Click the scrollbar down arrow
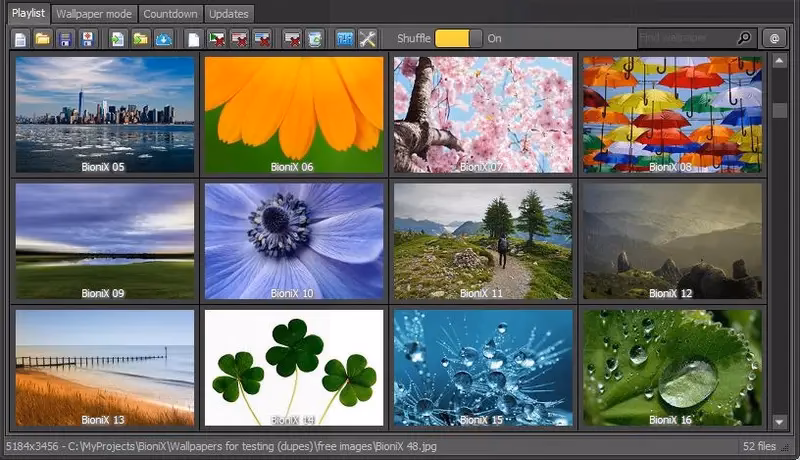800x460 pixels. pos(779,422)
